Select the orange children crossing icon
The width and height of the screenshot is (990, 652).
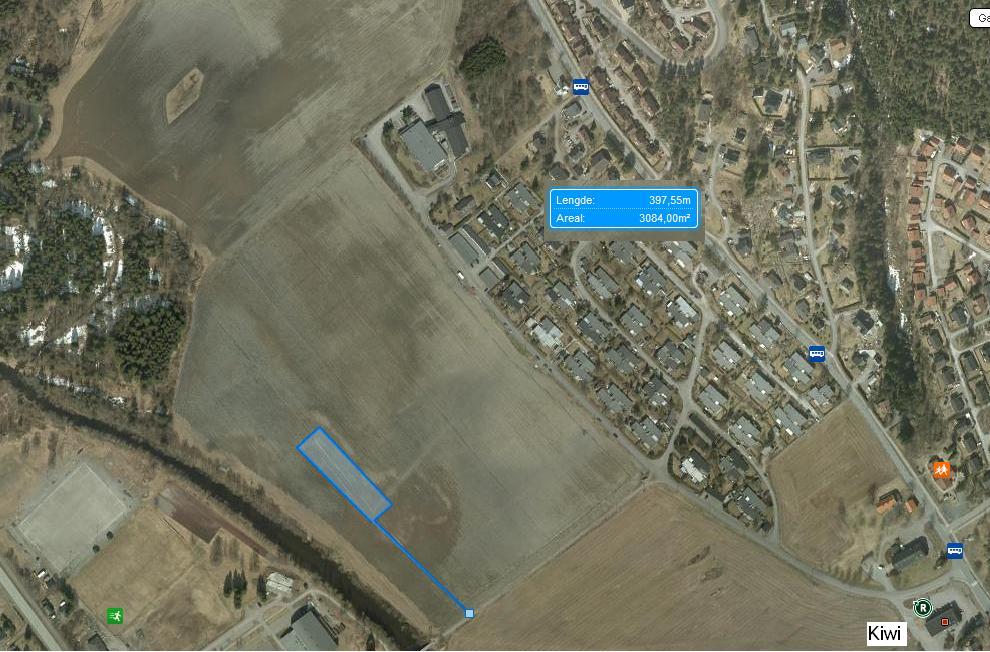(x=941, y=470)
